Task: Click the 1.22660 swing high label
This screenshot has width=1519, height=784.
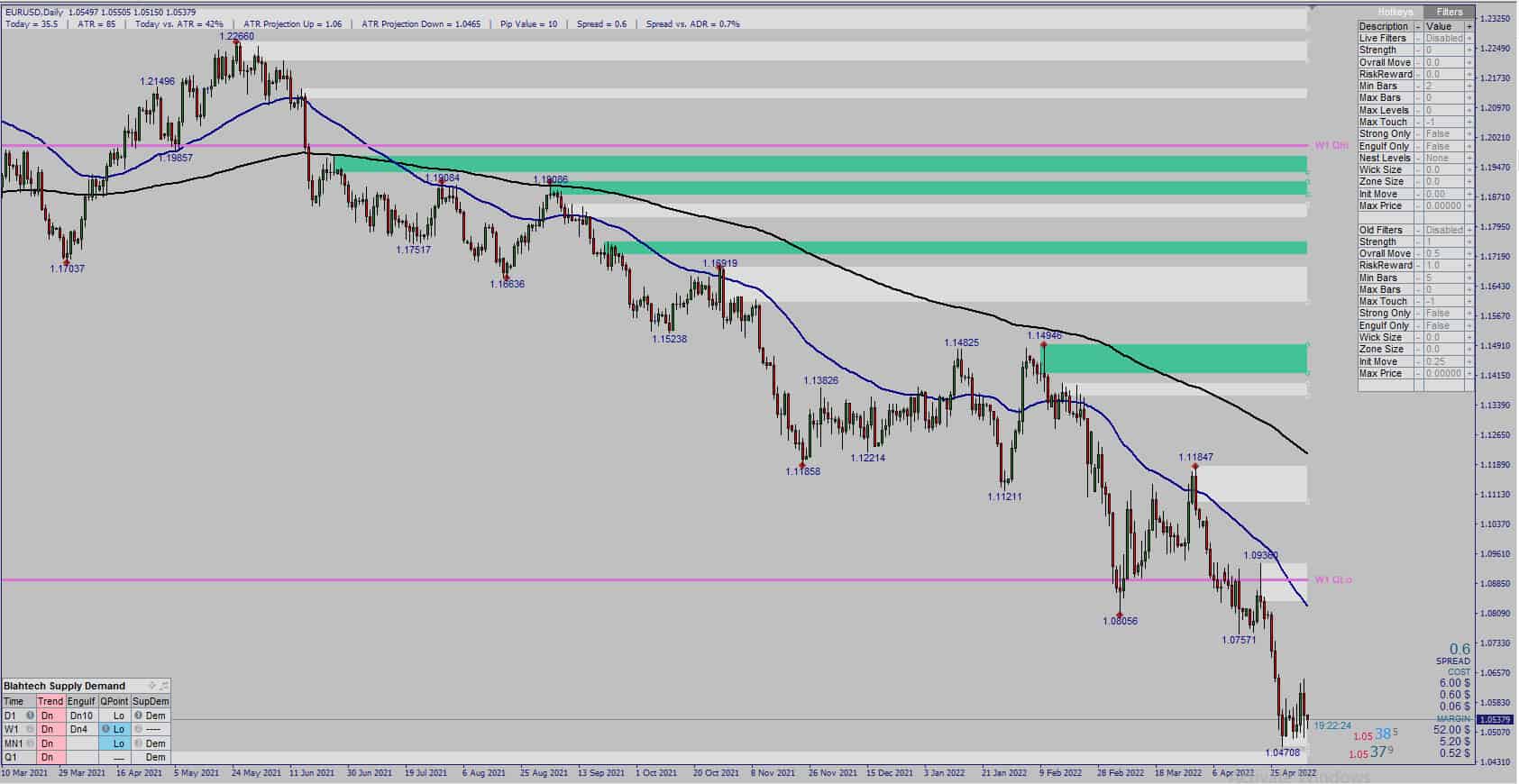Action: 237,37
